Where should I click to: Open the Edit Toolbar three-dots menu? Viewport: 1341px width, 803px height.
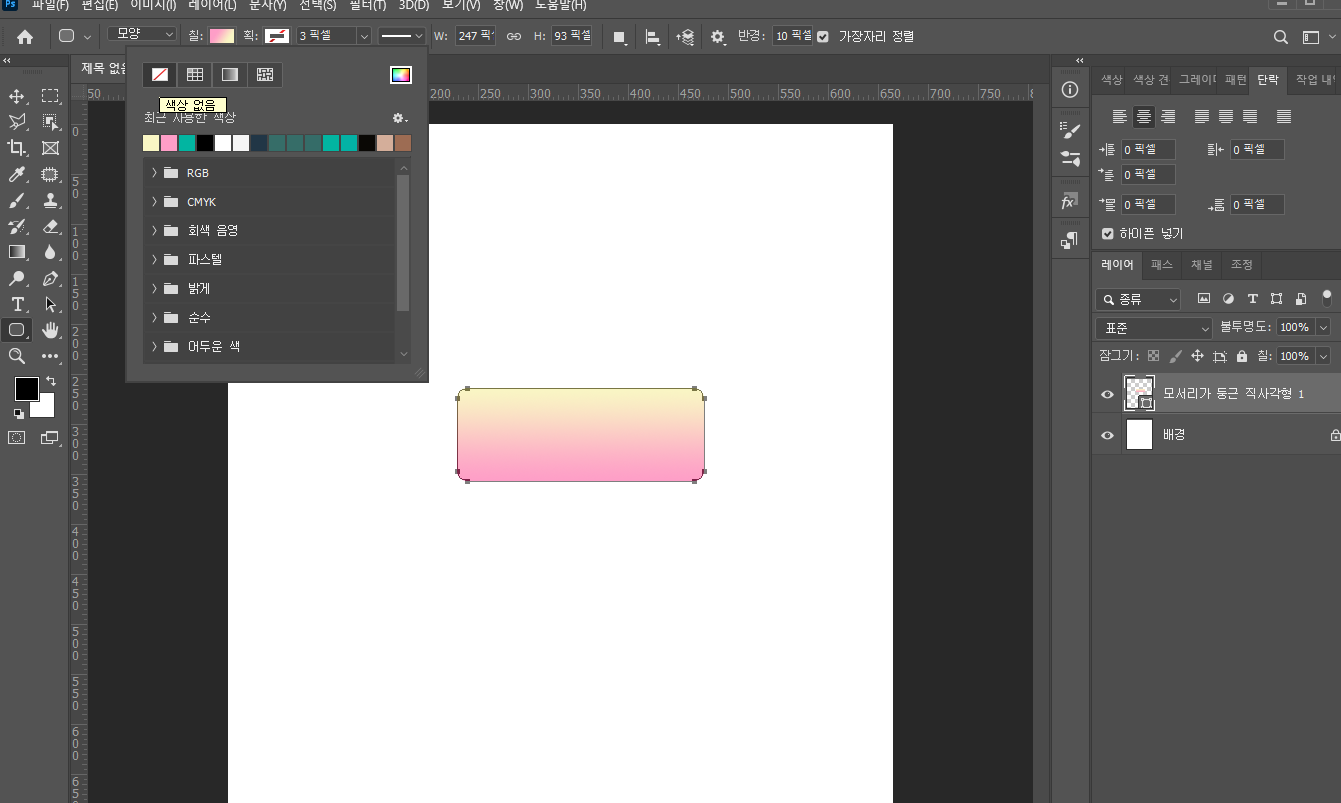pos(50,356)
